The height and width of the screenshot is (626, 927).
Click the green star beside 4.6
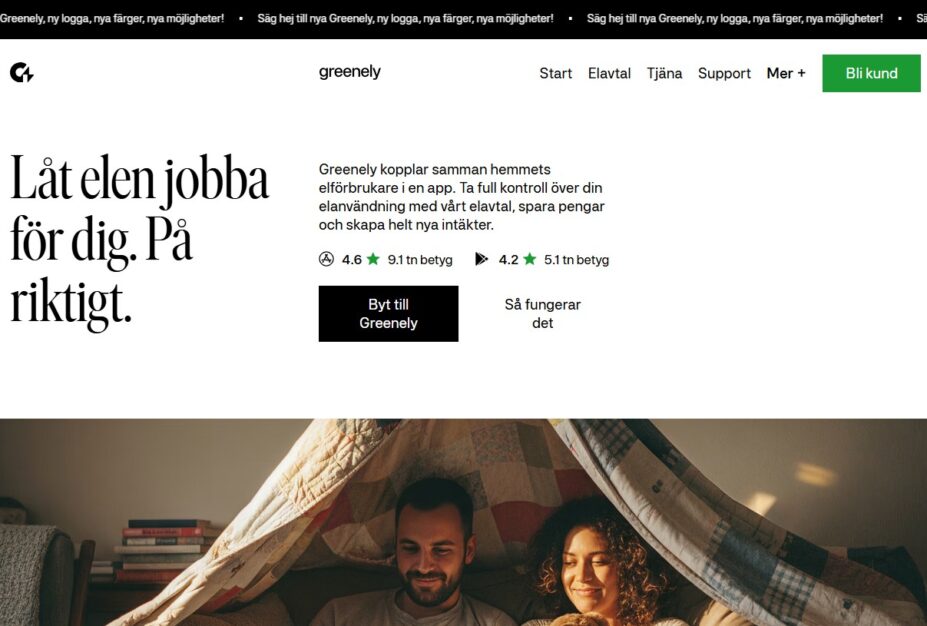(373, 259)
